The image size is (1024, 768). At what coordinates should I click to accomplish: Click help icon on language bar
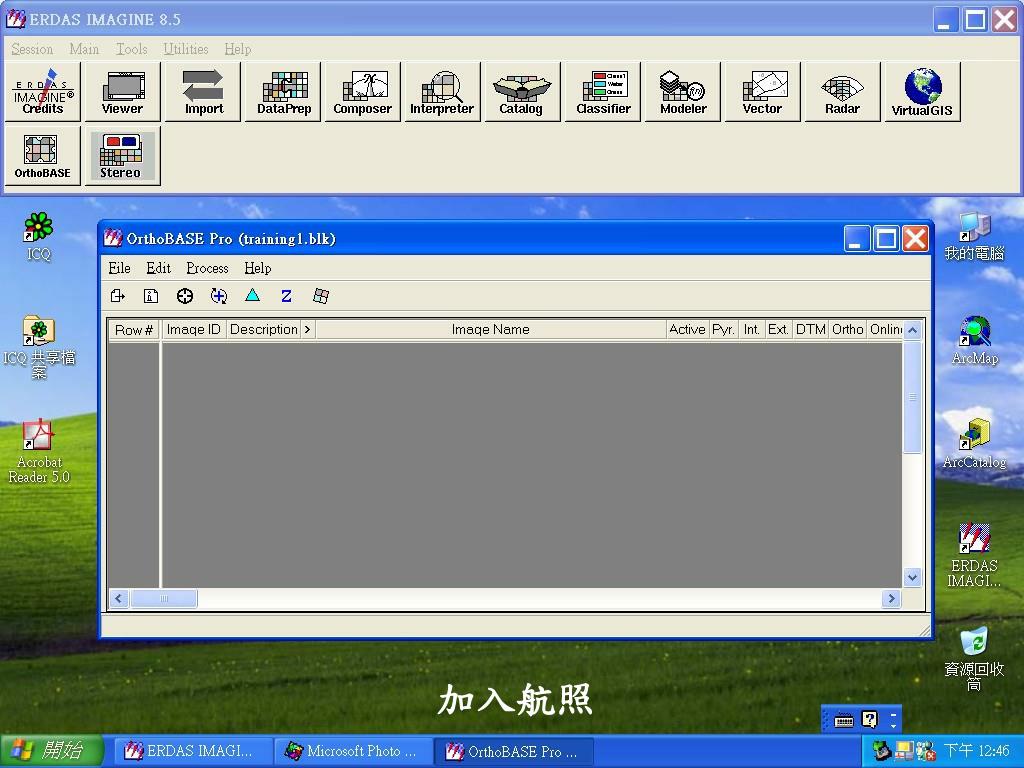tap(870, 720)
